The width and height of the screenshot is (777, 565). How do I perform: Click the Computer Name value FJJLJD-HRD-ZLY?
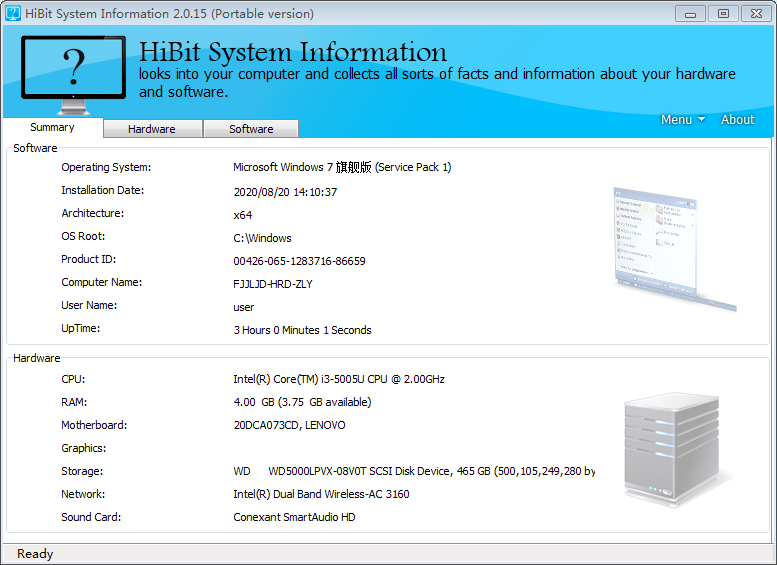272,284
